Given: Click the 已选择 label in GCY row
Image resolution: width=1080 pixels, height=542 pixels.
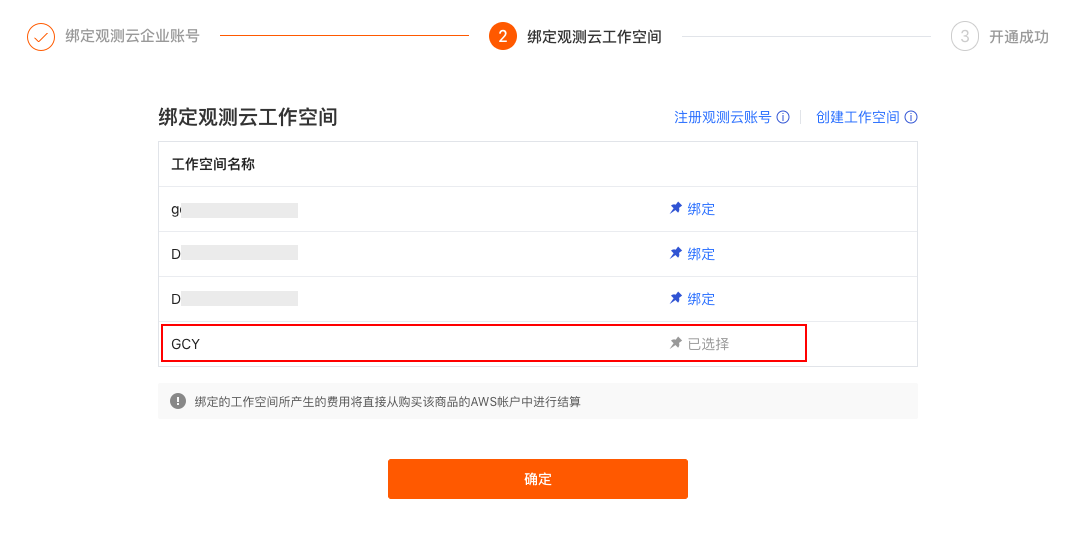Looking at the screenshot, I should pos(708,344).
